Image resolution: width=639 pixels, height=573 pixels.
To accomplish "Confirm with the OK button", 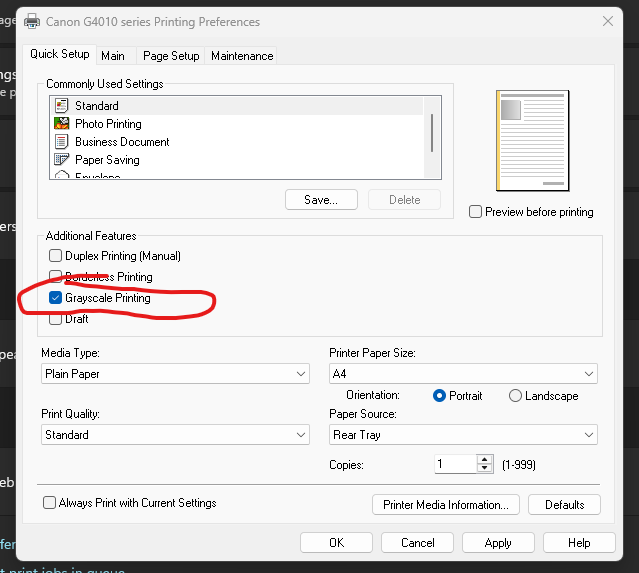I will point(336,542).
